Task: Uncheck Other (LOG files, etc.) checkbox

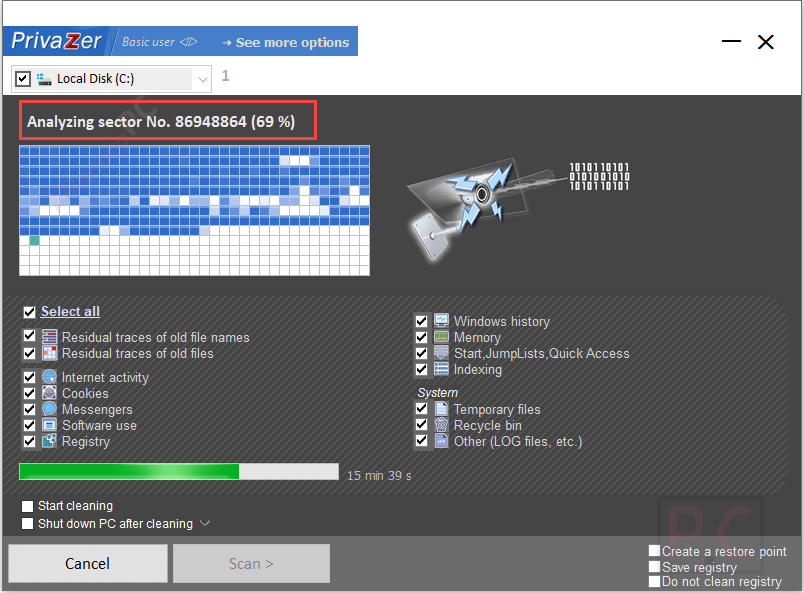Action: point(421,441)
